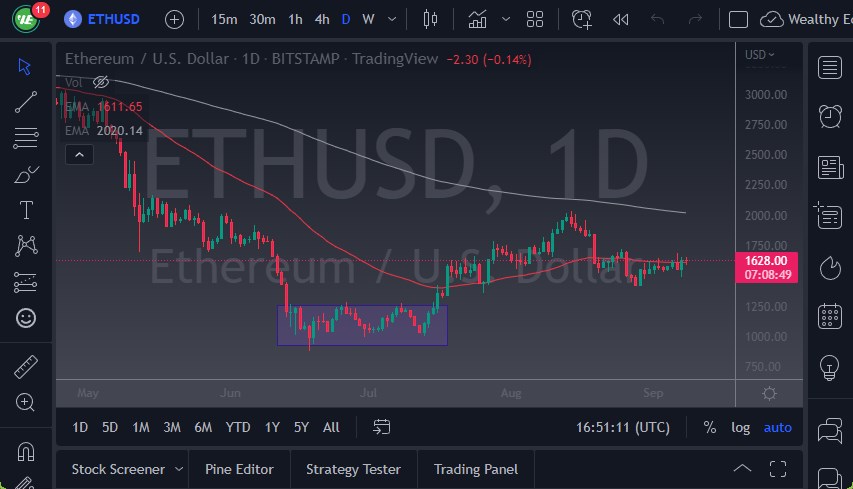
Task: Select the cursor arrow tool
Action: pos(24,66)
